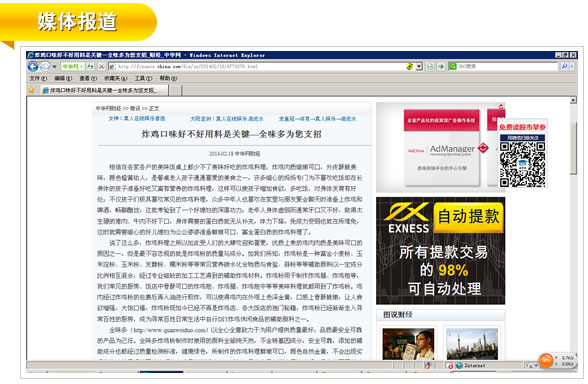Click the article date line 2014-02-18 中华网财经

click(235, 153)
